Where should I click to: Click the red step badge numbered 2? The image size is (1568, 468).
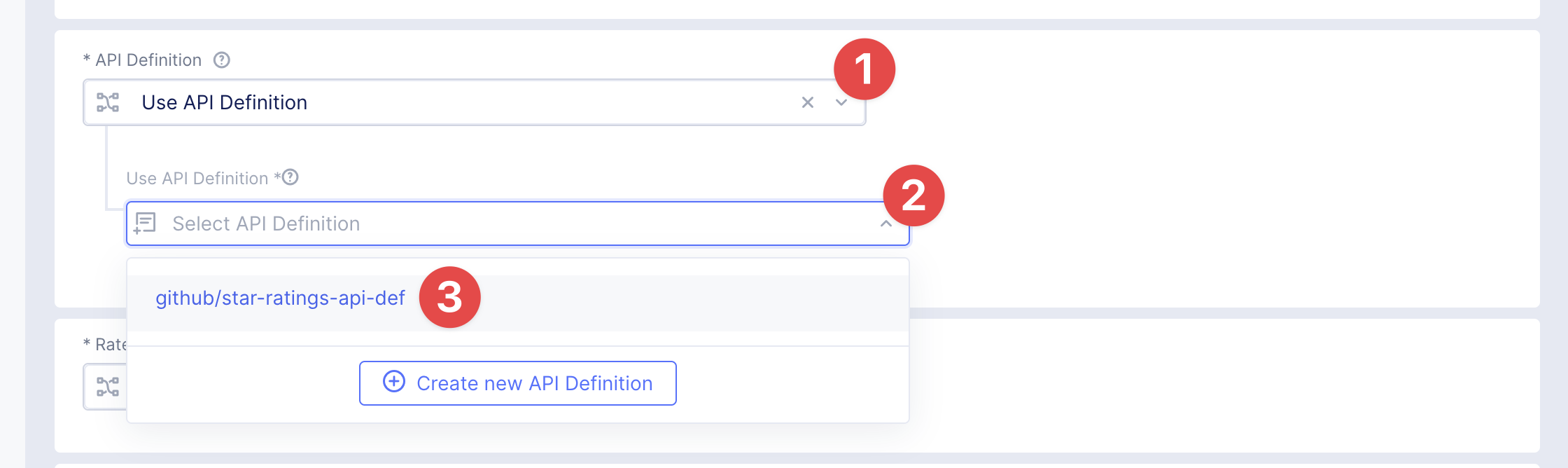913,195
